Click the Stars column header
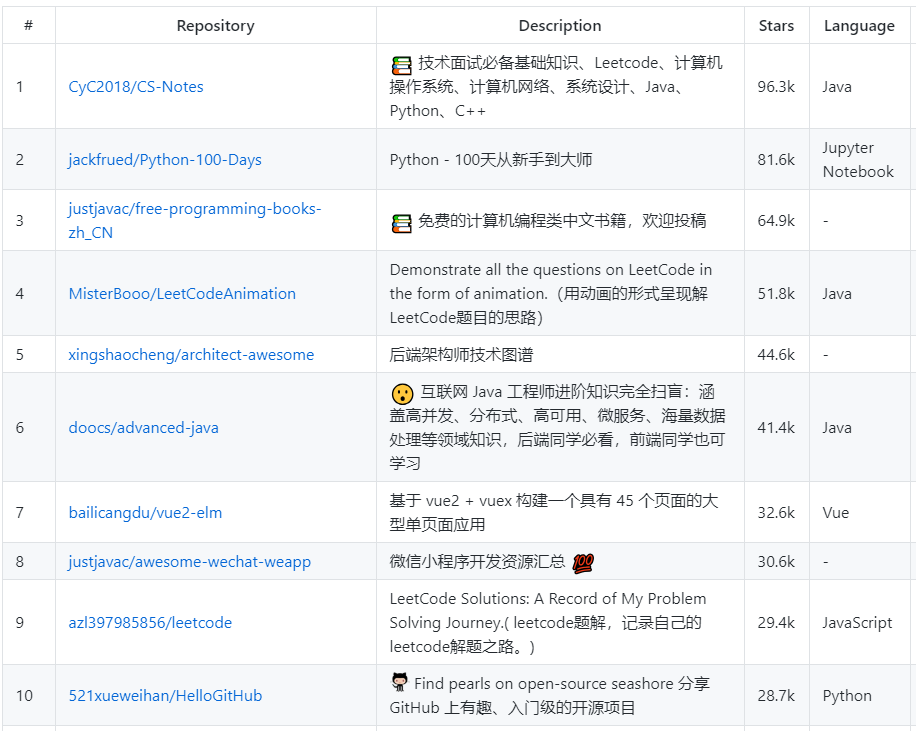 point(776,26)
